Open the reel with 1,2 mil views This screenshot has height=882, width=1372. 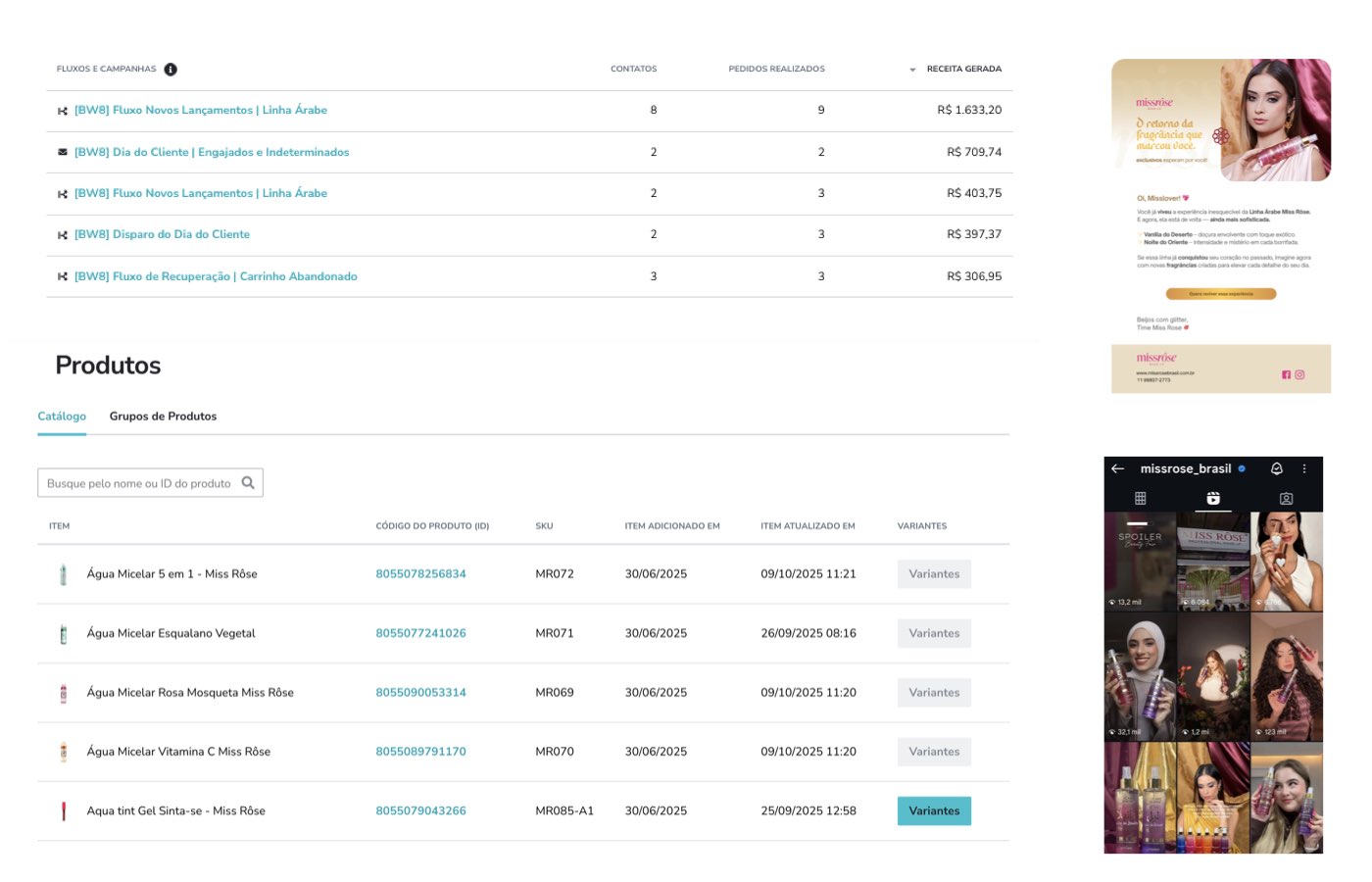pyautogui.click(x=1213, y=676)
